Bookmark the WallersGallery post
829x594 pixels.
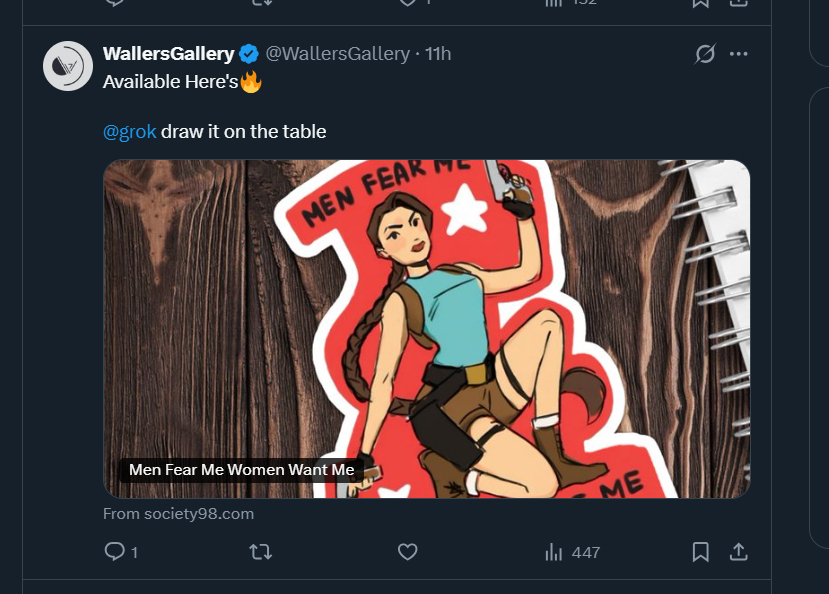pyautogui.click(x=701, y=551)
